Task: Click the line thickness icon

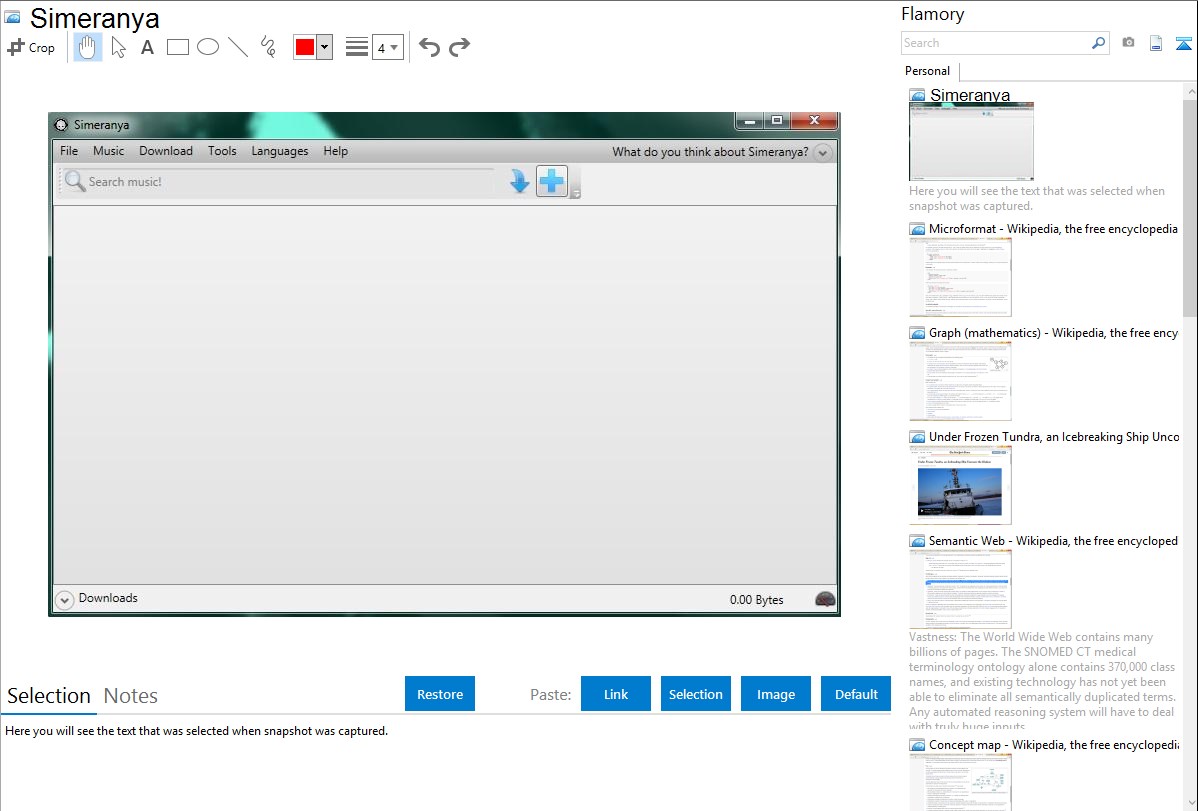Action: coord(357,47)
